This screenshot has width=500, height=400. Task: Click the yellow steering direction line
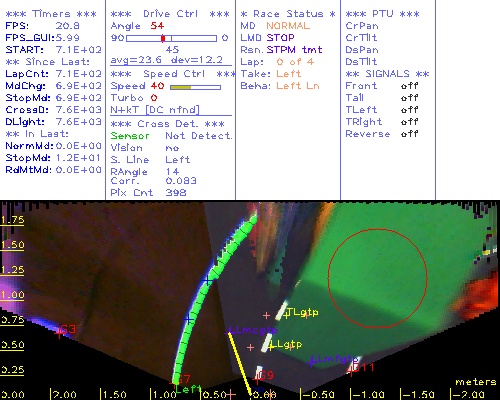pos(239,363)
